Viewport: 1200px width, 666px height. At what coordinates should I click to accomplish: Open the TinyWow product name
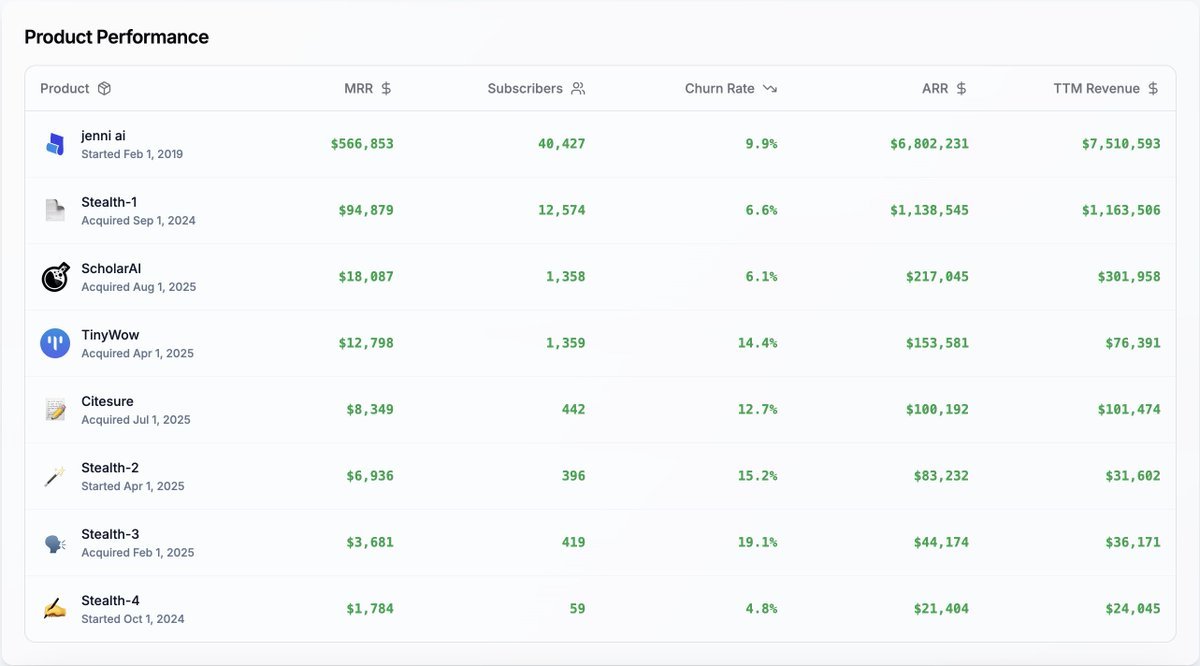click(110, 335)
